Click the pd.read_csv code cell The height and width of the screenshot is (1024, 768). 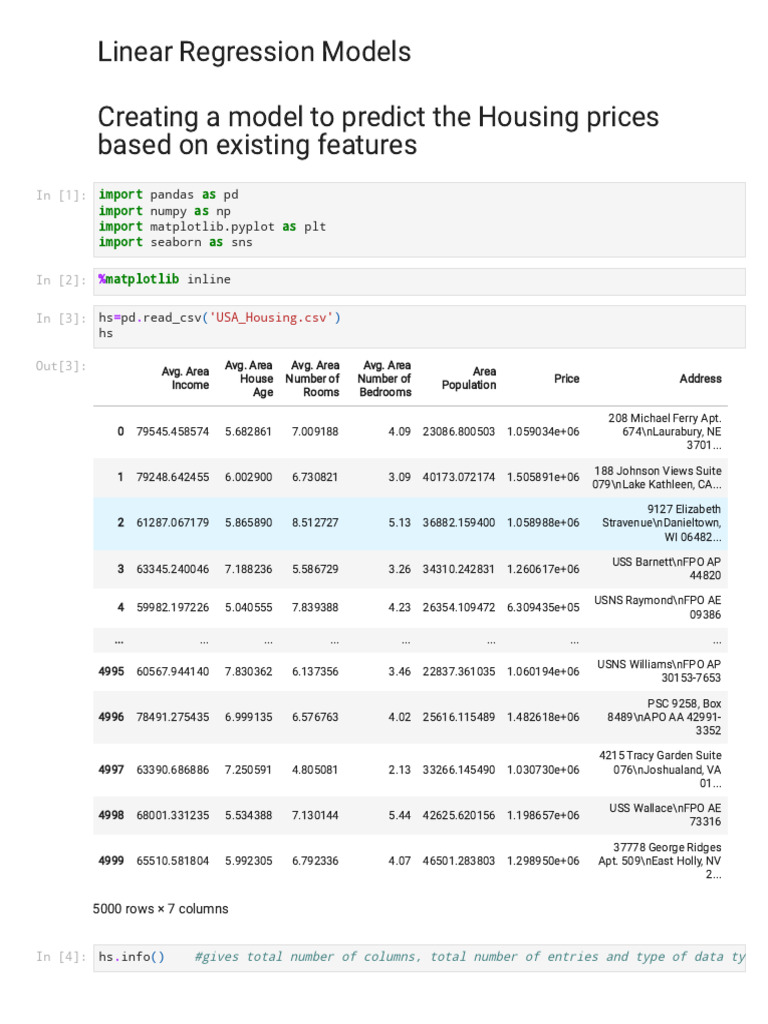click(x=419, y=326)
